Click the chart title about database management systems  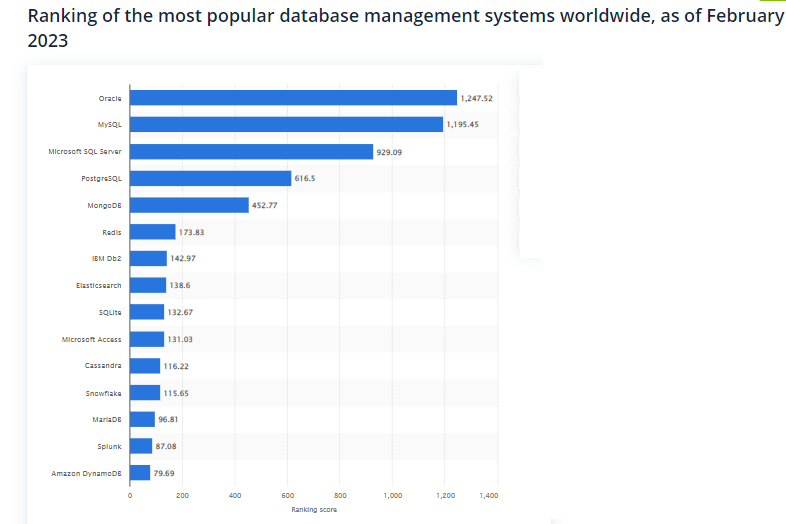(406, 28)
